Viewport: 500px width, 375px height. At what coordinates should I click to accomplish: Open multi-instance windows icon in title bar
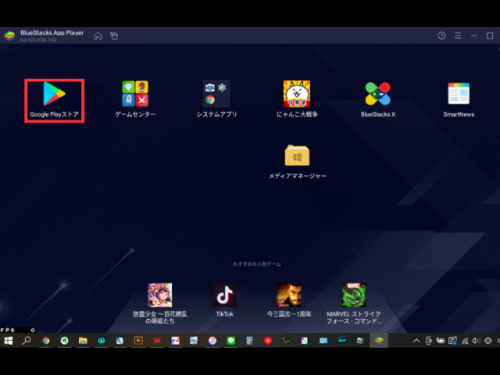coord(114,36)
